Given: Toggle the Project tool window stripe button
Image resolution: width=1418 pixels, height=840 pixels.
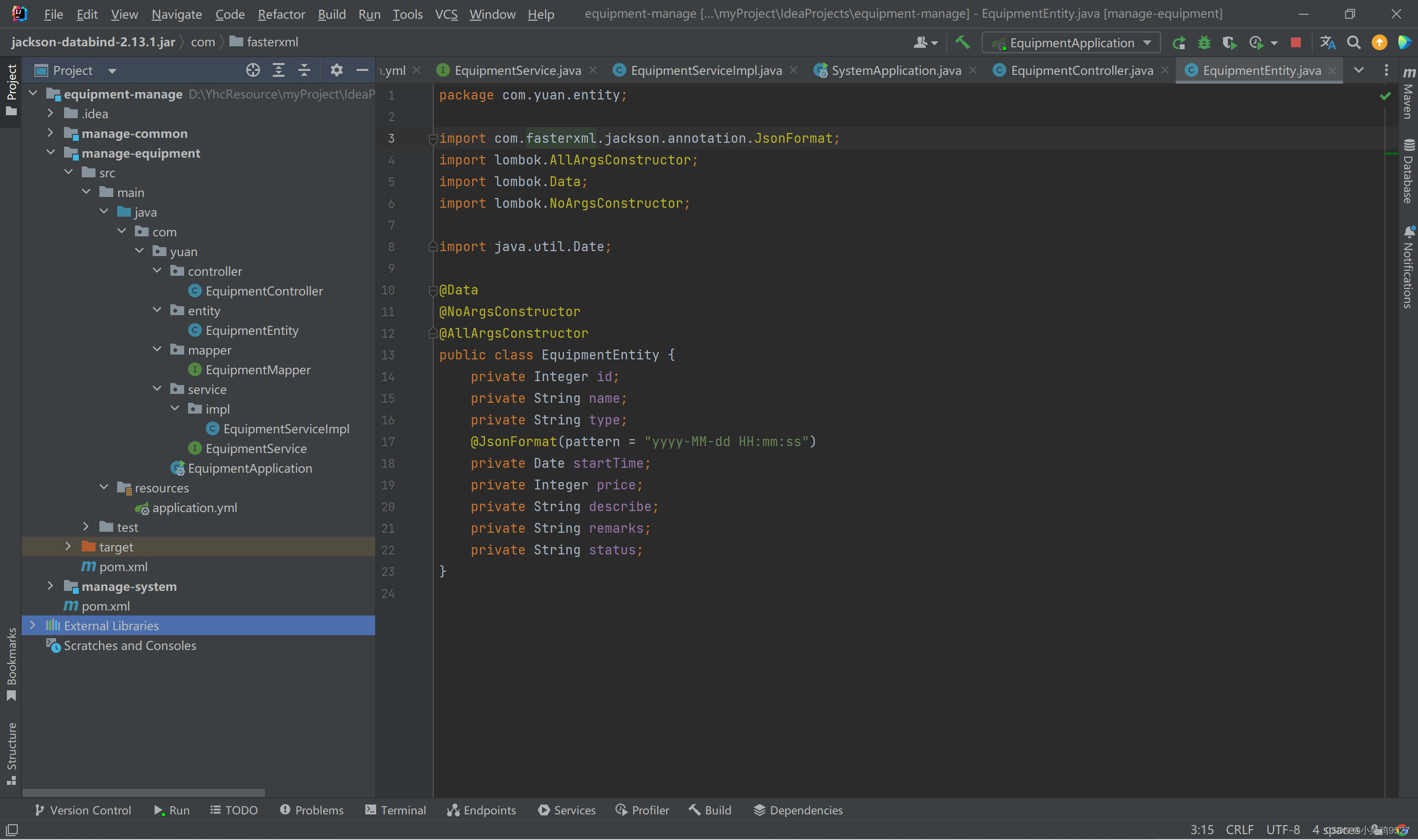Looking at the screenshot, I should (x=11, y=91).
